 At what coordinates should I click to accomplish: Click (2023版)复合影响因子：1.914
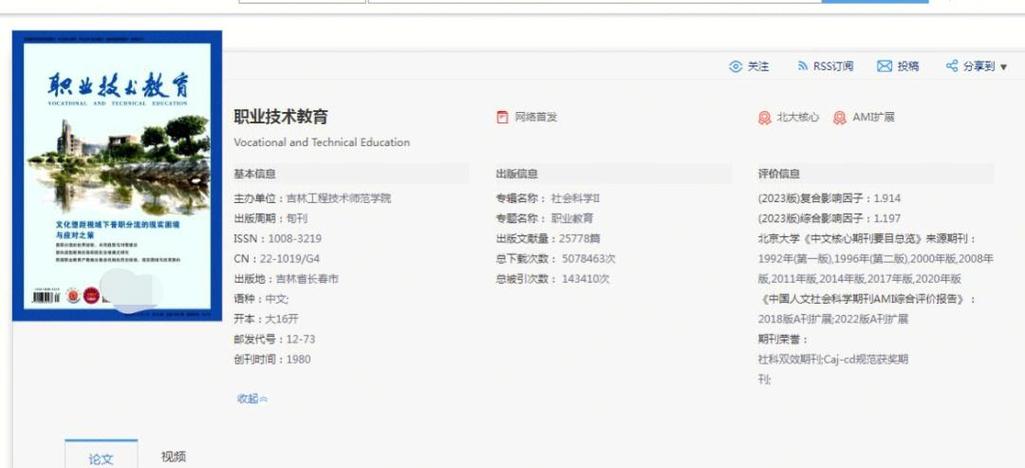830,198
